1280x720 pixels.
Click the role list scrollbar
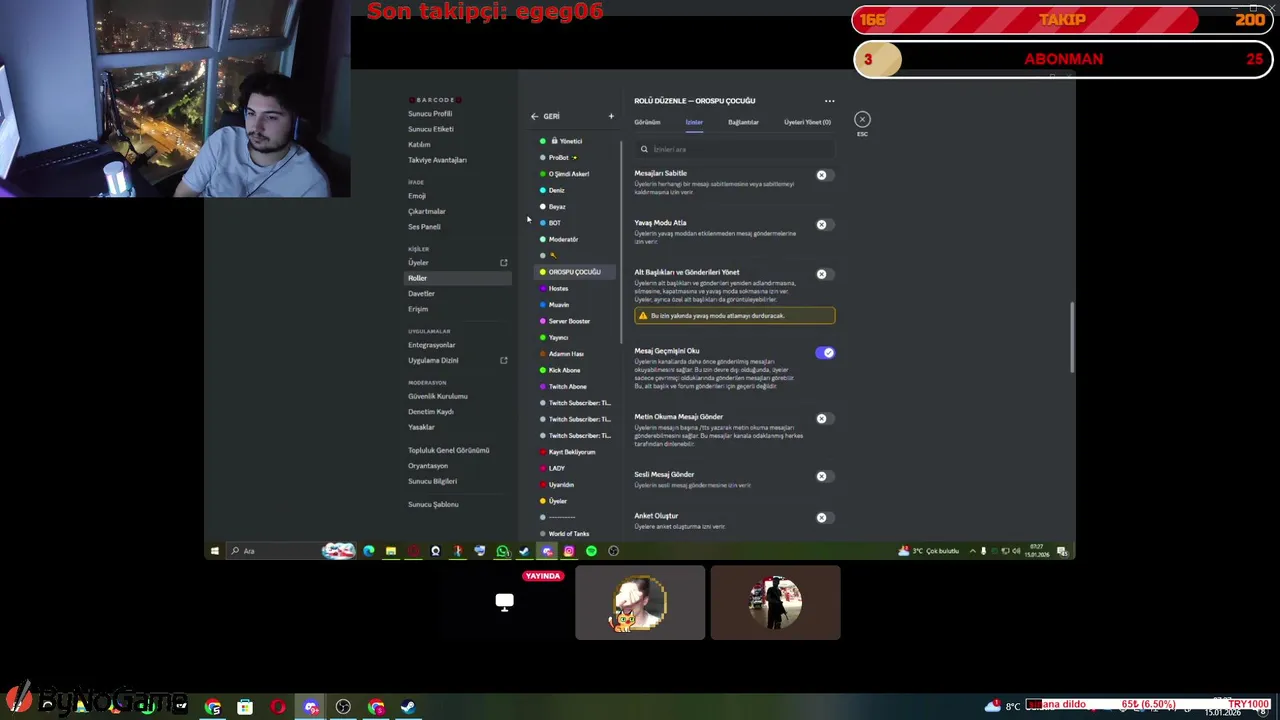tap(621, 240)
